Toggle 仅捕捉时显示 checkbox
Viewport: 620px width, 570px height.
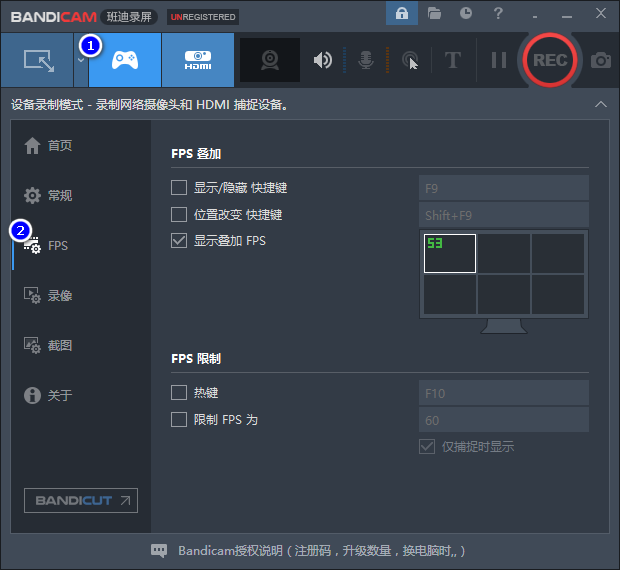427,447
